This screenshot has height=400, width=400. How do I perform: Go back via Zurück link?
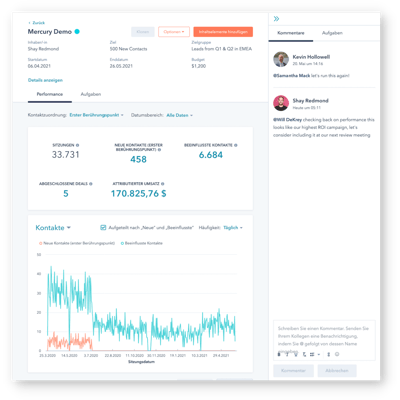pyautogui.click(x=37, y=23)
